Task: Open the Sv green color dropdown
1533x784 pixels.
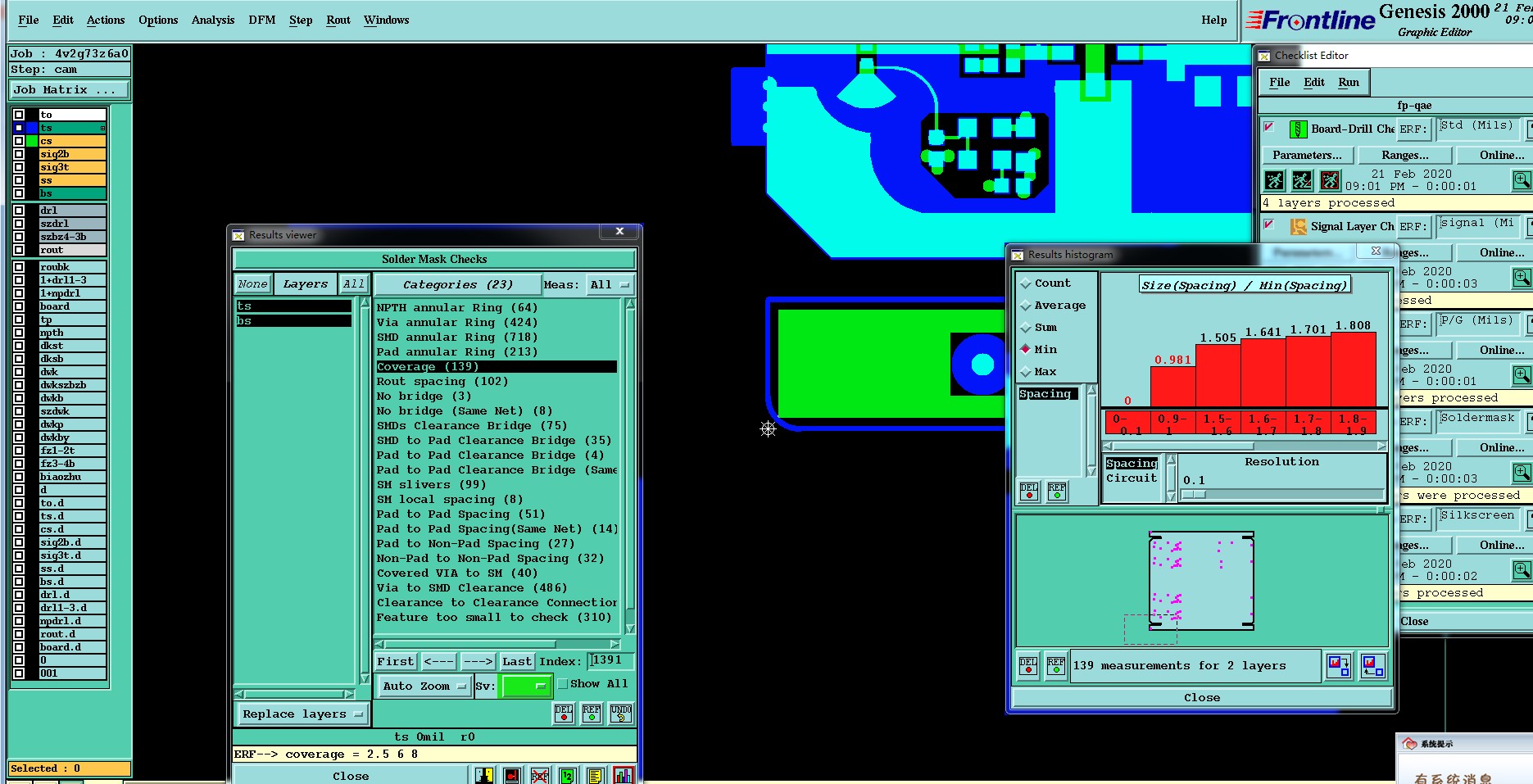Action: (525, 686)
